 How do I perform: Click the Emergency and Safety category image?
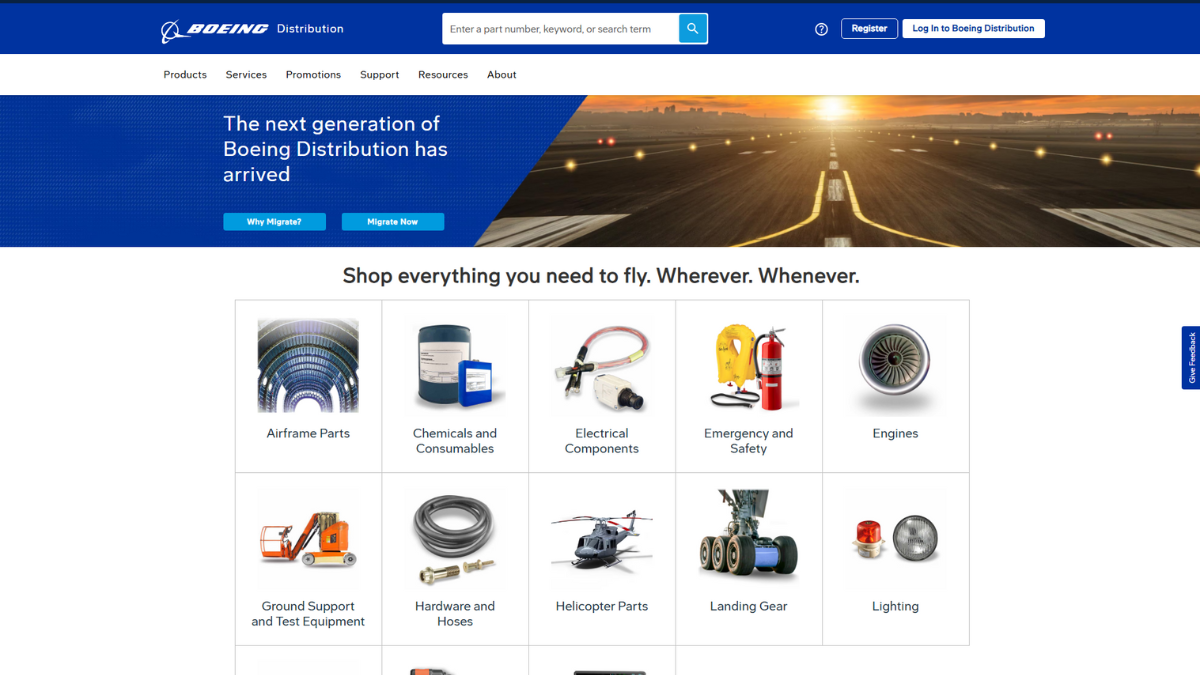(748, 365)
